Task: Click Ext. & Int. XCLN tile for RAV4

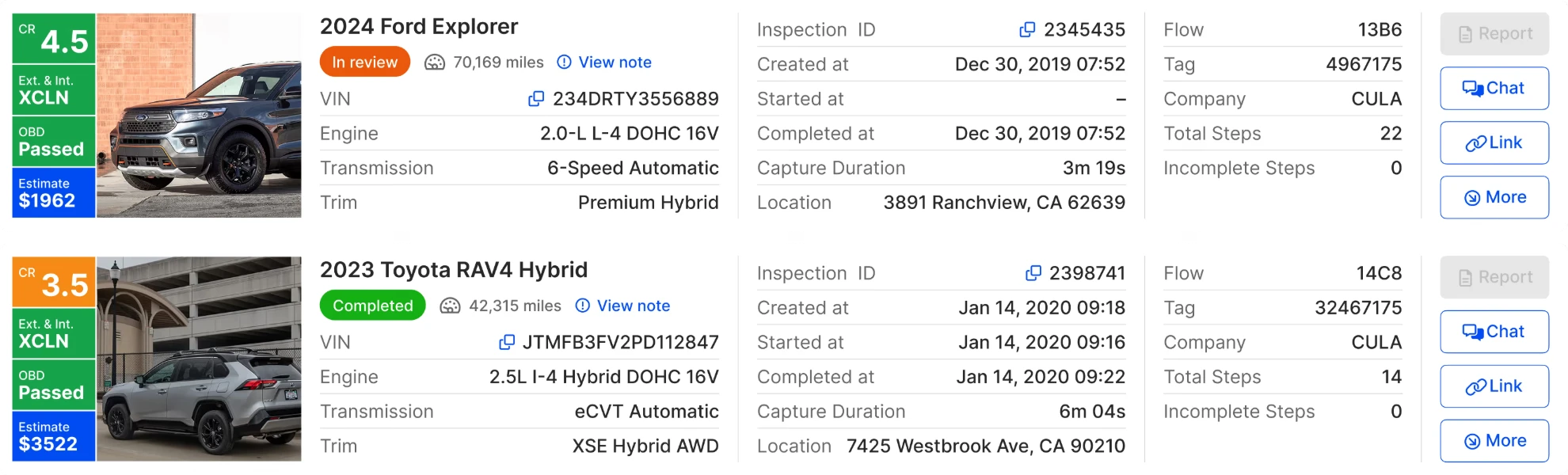Action: [x=54, y=333]
